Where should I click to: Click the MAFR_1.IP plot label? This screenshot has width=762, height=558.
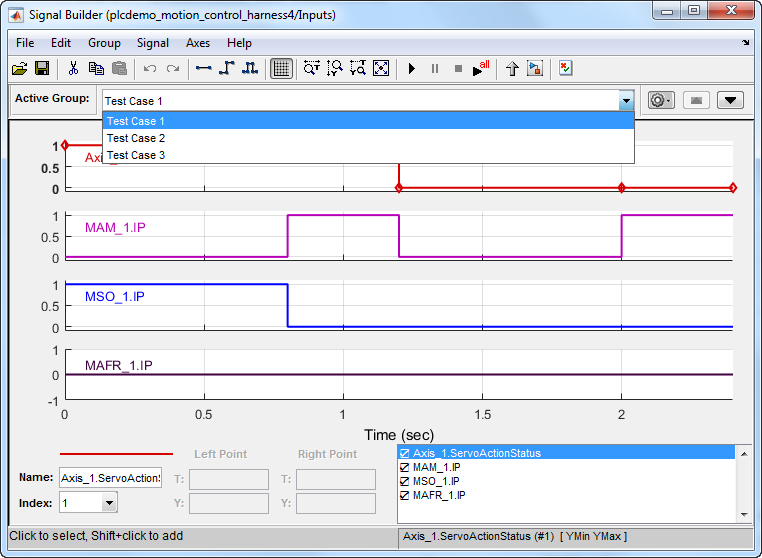[119, 366]
